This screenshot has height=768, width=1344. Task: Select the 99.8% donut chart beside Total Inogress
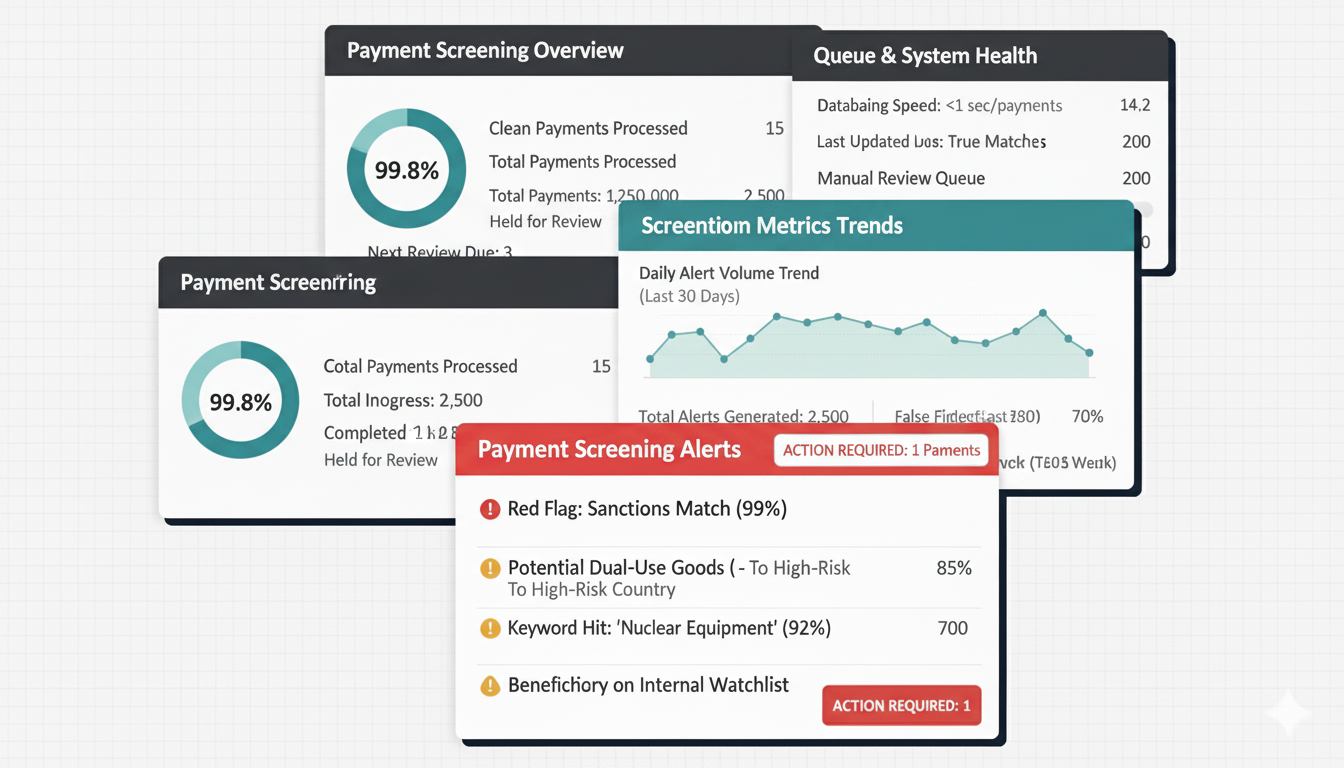pos(240,401)
